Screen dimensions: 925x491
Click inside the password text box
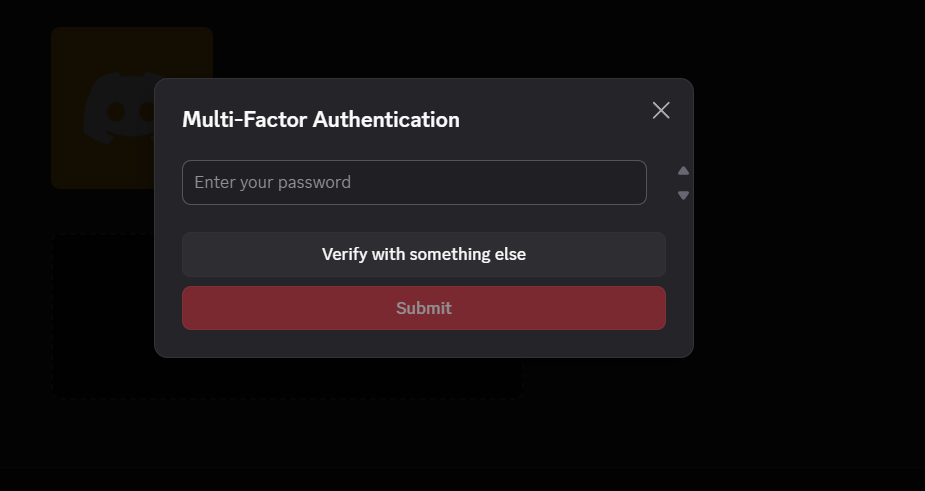414,182
